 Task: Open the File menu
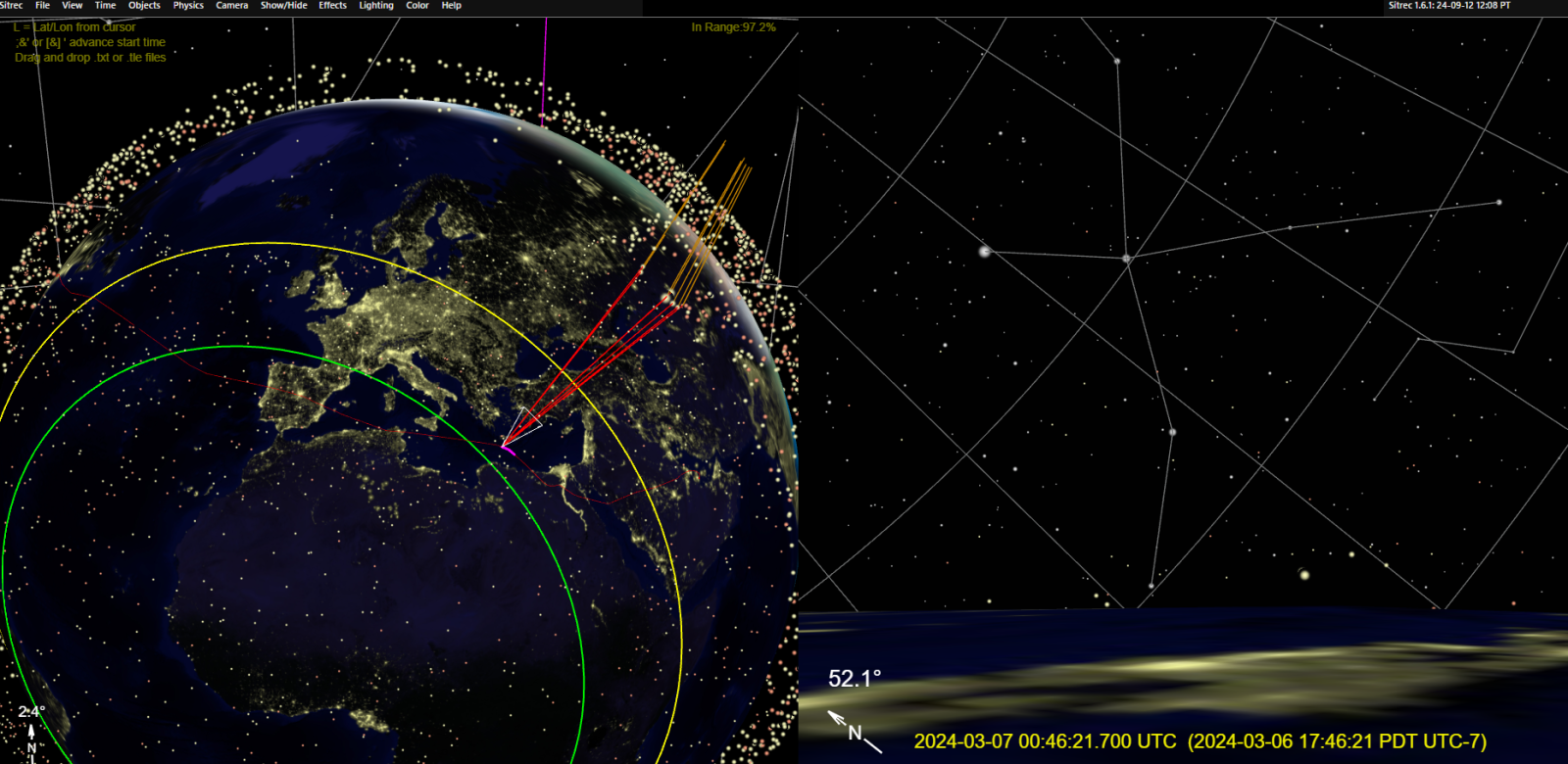[42, 6]
